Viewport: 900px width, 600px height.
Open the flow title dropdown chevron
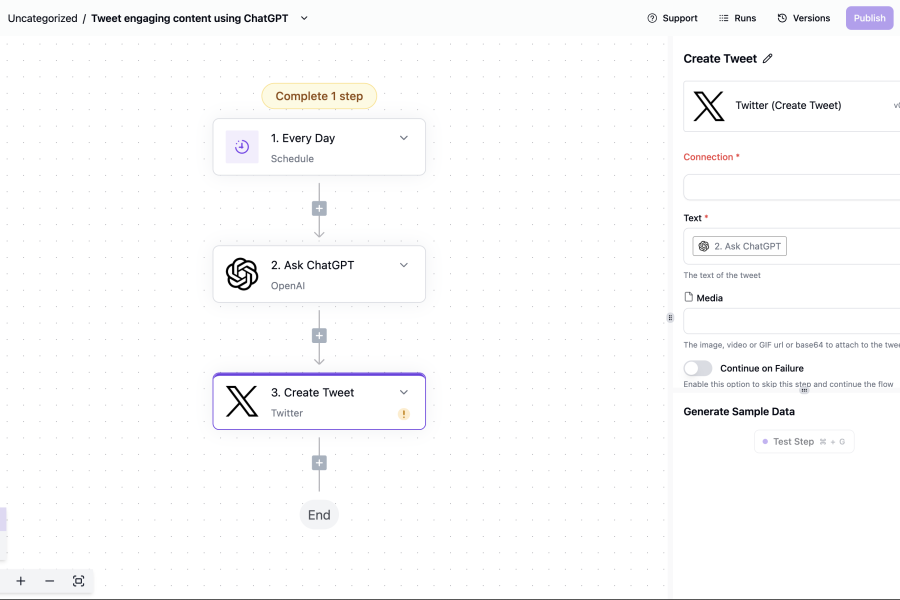304,18
